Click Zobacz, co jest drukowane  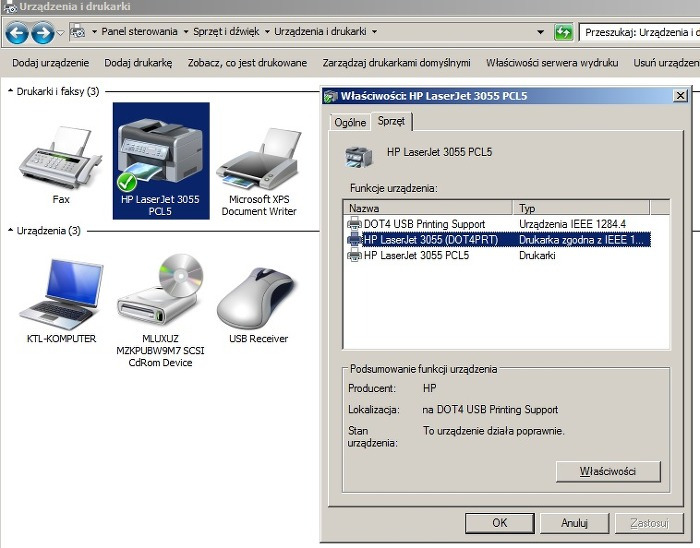pyautogui.click(x=247, y=63)
